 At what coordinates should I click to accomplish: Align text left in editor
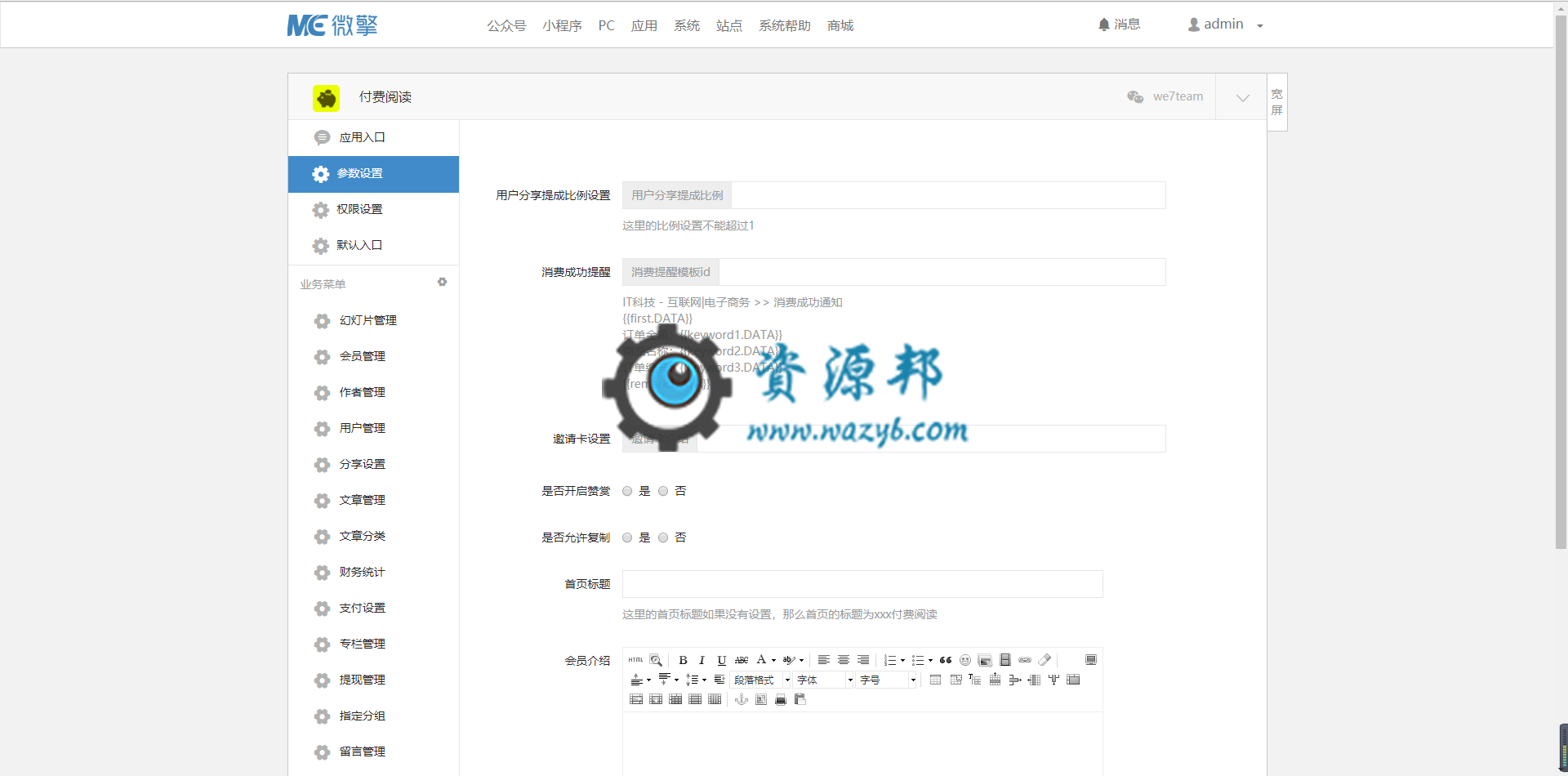823,660
